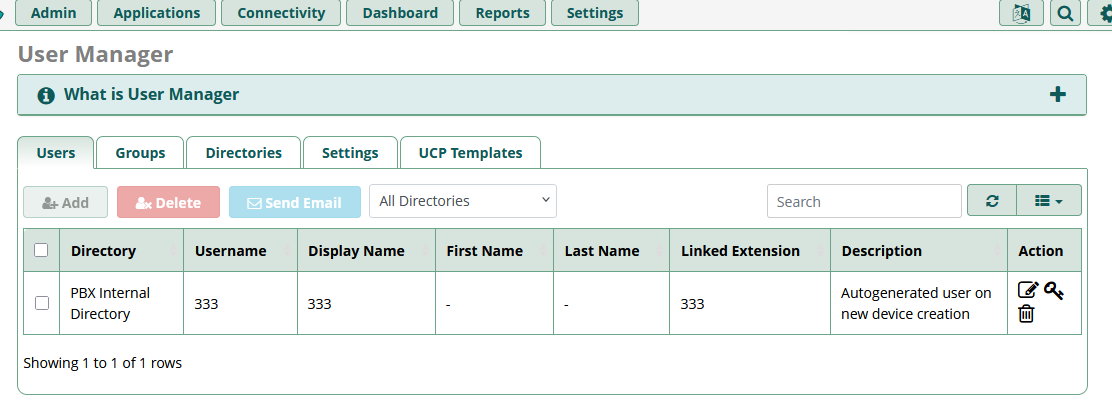Screen dimensions: 1112x409
Task: Click the gear icon at top right
Action: point(1100,13)
